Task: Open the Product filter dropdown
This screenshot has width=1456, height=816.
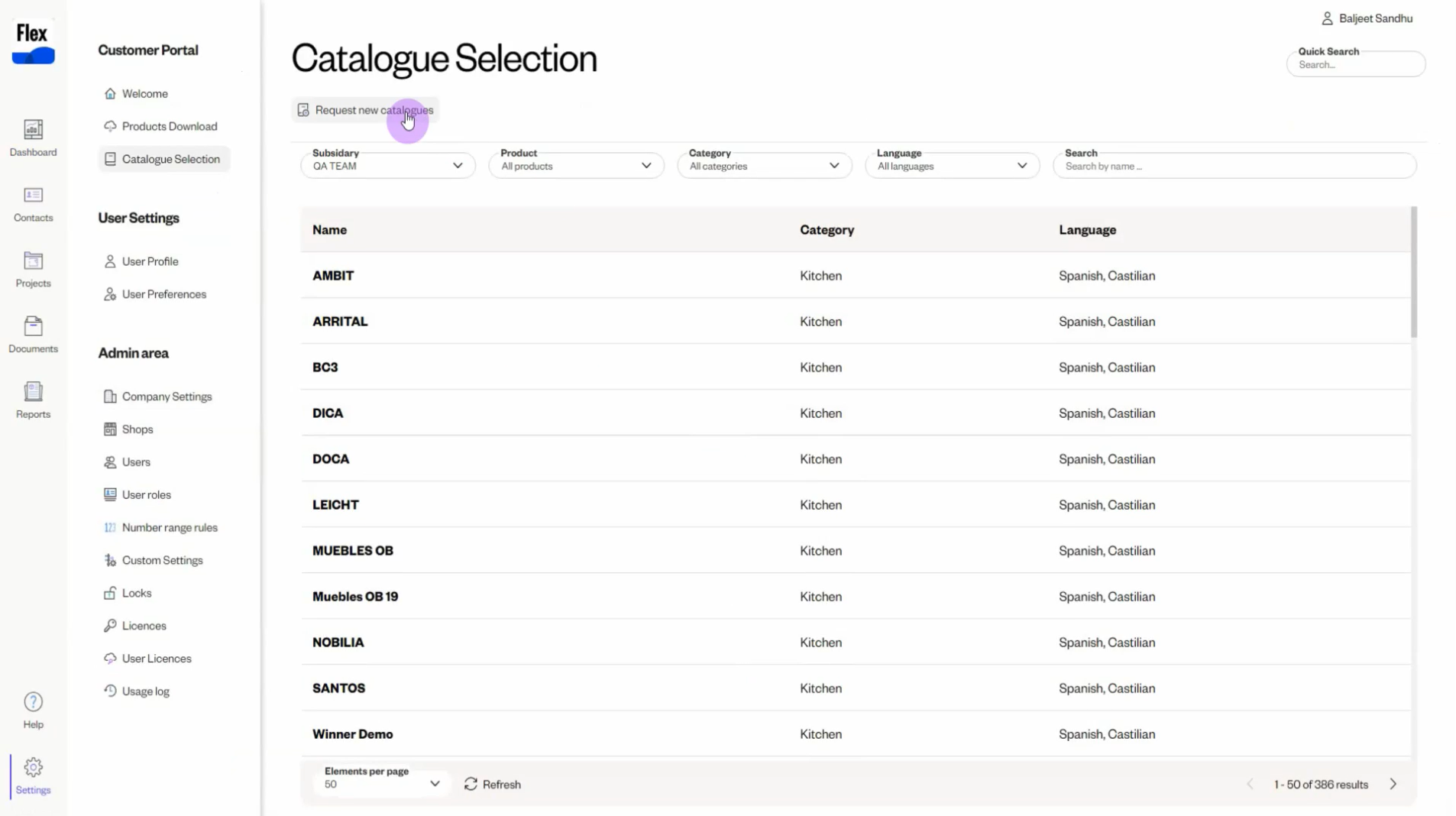Action: (x=576, y=165)
